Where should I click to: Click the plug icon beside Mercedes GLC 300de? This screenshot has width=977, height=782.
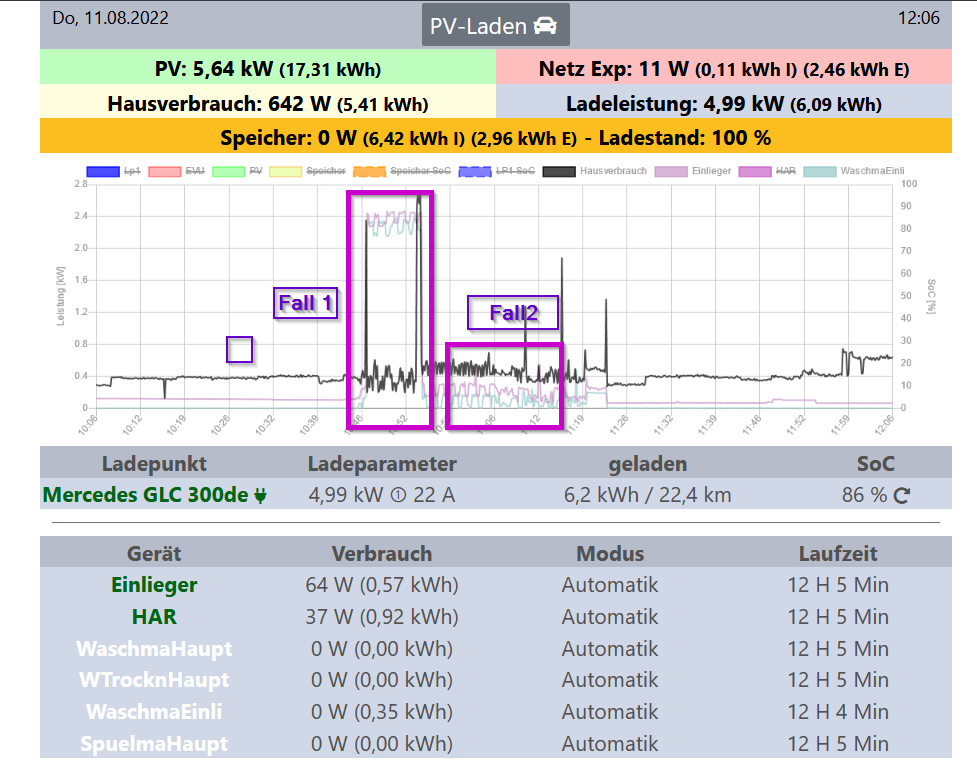pos(261,495)
